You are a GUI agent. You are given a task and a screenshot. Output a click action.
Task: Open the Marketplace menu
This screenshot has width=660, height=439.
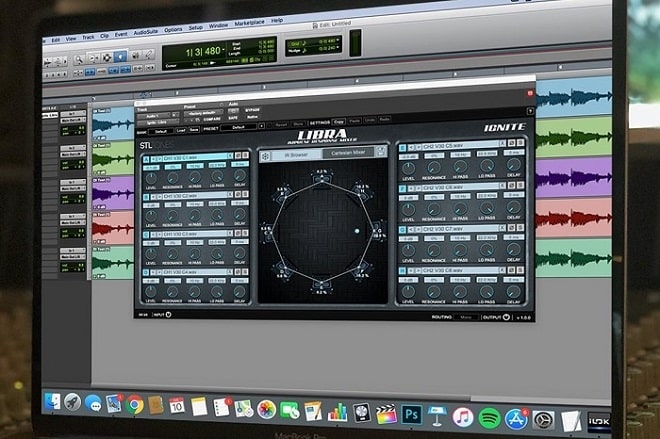(x=249, y=23)
